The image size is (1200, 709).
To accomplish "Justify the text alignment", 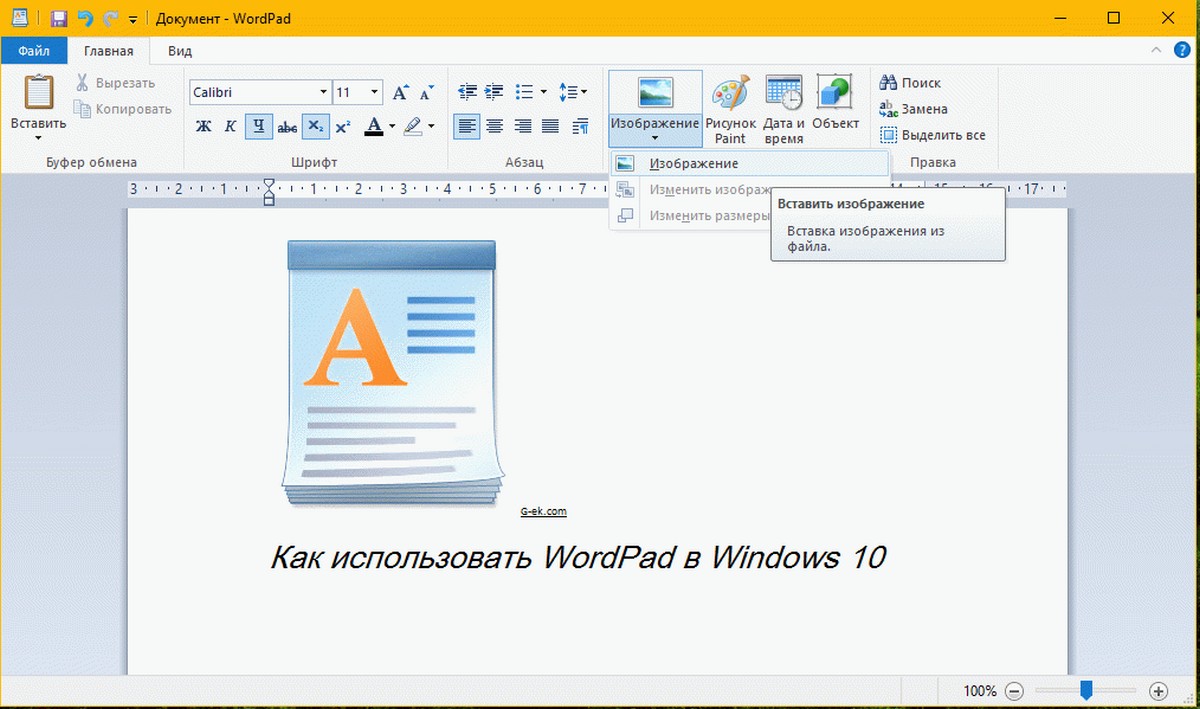I will pos(550,126).
